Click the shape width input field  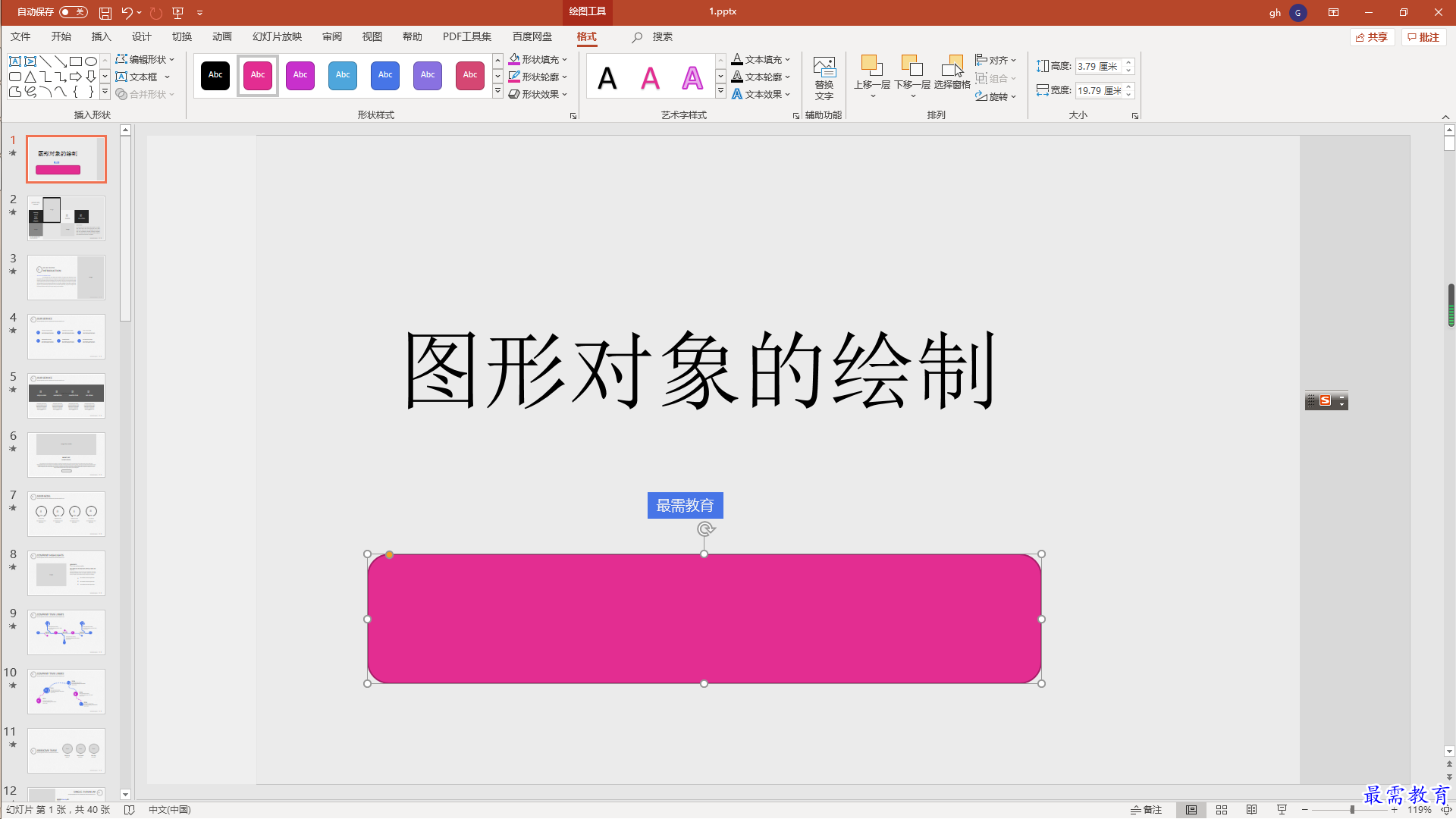[1098, 90]
